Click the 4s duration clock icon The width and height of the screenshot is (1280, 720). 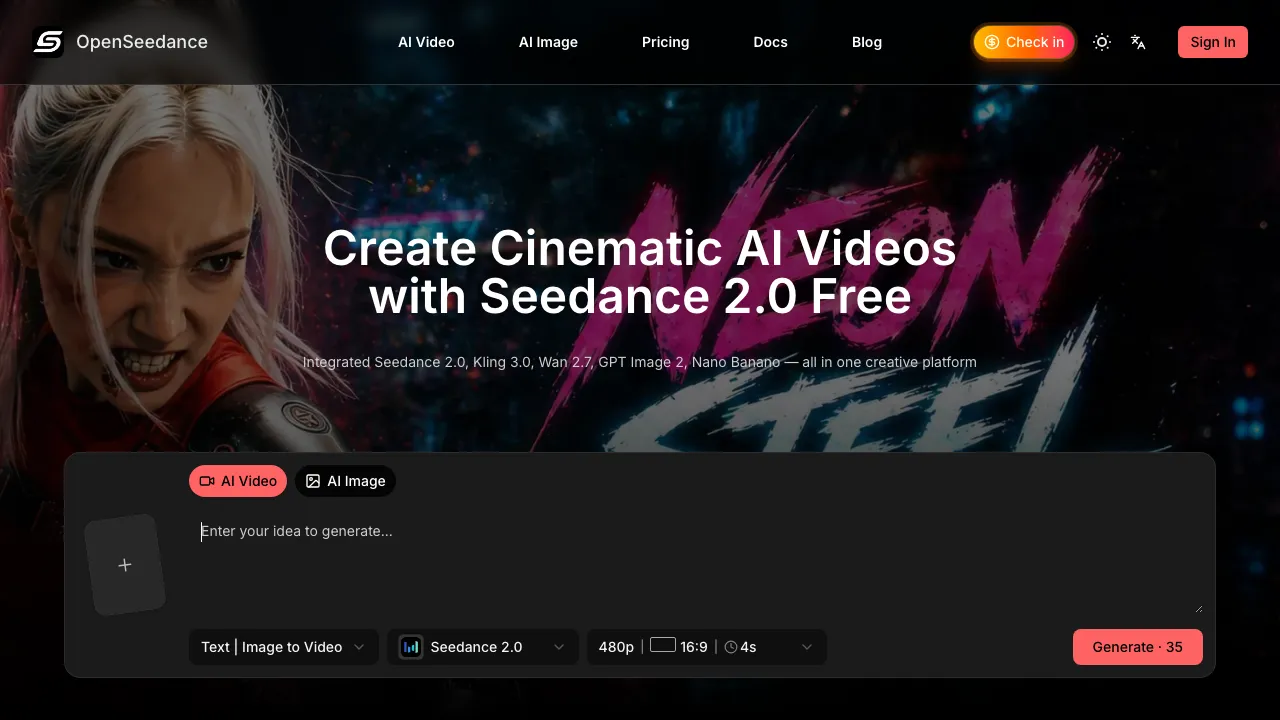pyautogui.click(x=731, y=647)
